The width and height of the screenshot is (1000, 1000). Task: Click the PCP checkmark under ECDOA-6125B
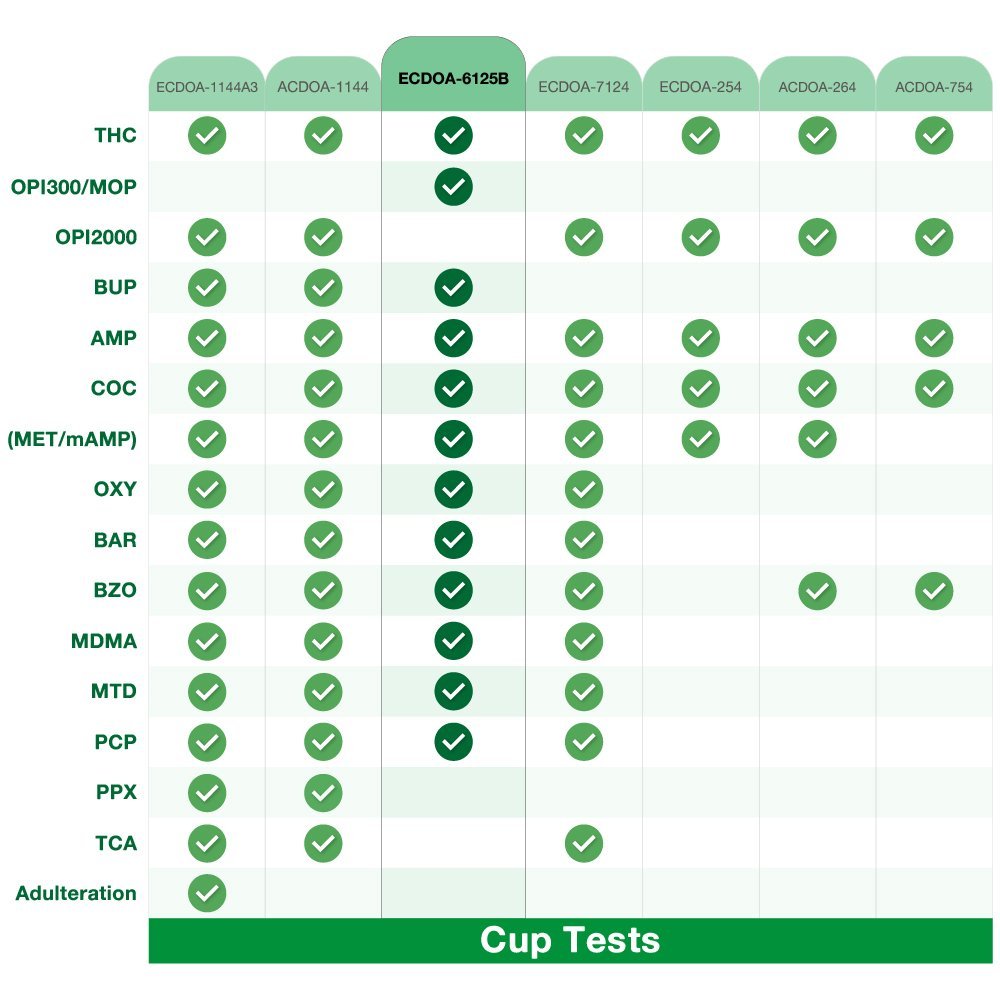pyautogui.click(x=453, y=742)
